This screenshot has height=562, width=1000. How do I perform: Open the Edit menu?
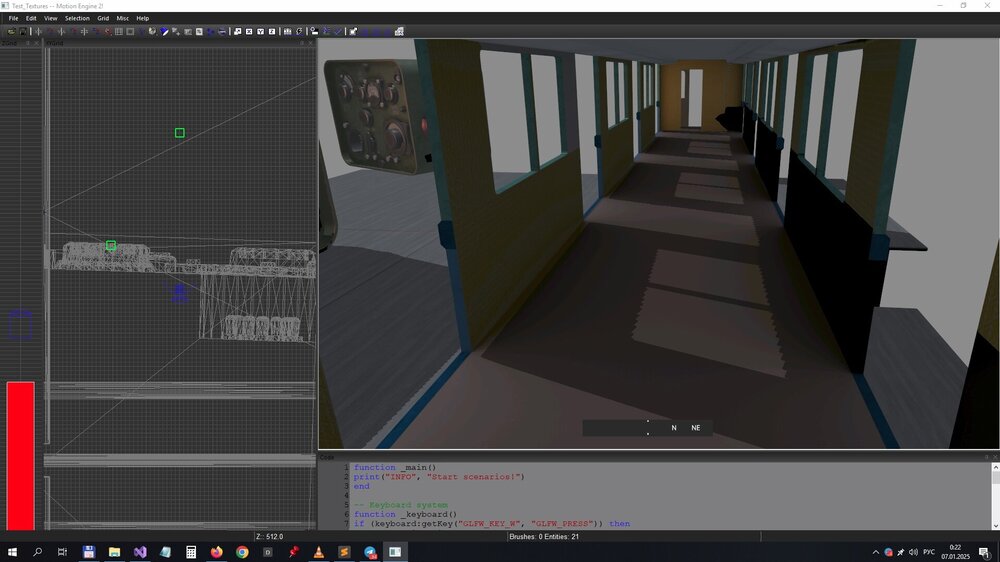[x=31, y=18]
